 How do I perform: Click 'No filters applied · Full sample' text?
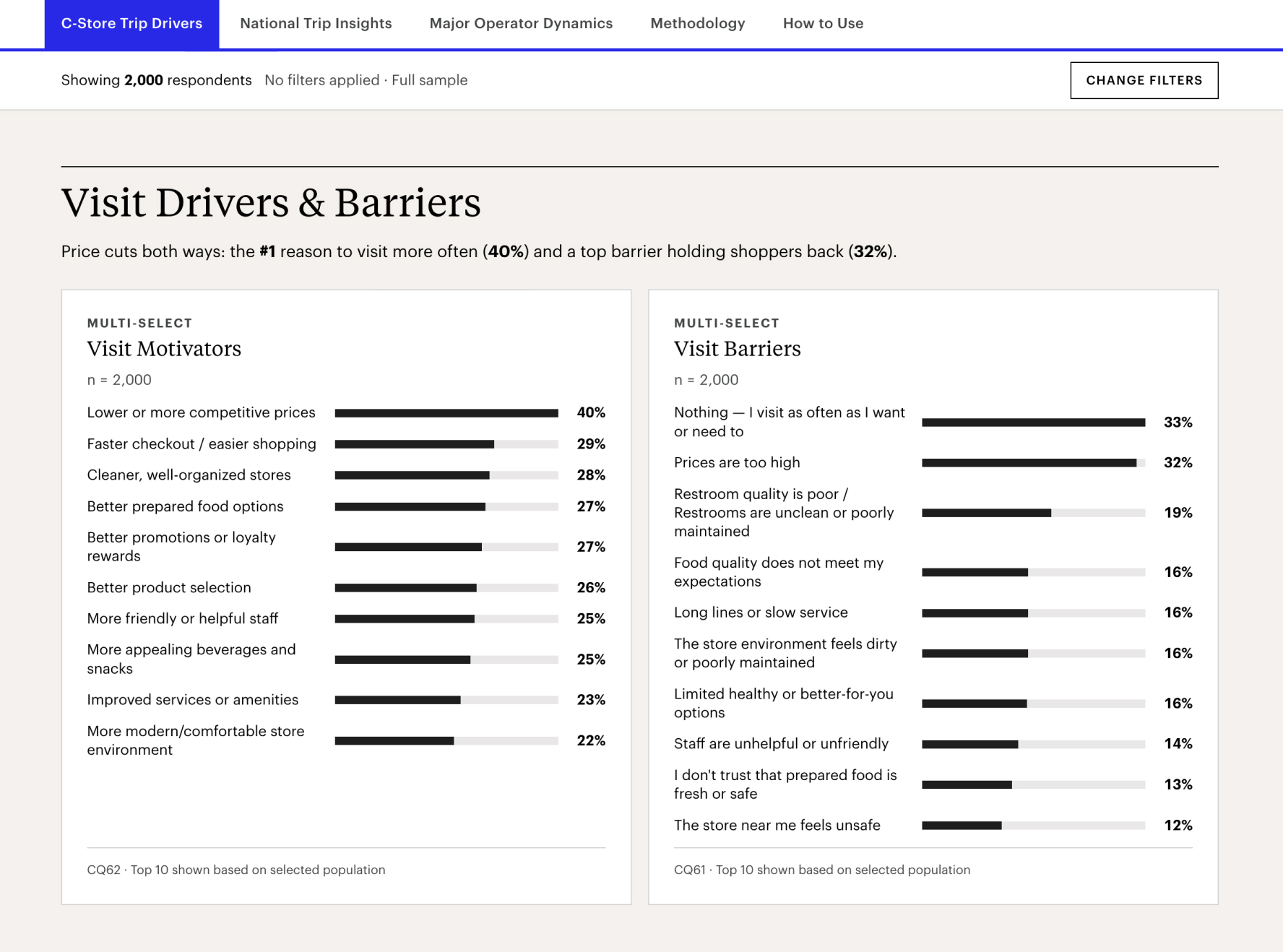click(x=366, y=80)
